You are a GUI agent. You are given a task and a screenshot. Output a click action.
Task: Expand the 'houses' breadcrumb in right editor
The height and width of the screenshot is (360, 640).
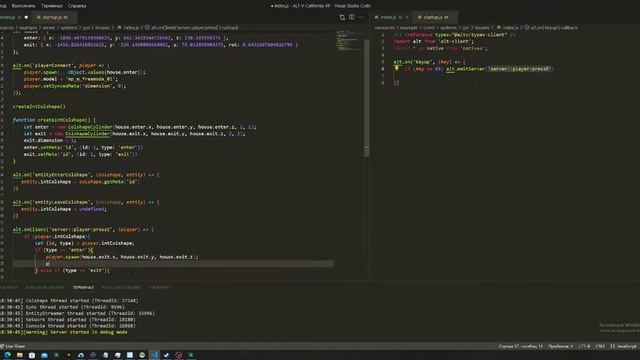pyautogui.click(x=482, y=28)
